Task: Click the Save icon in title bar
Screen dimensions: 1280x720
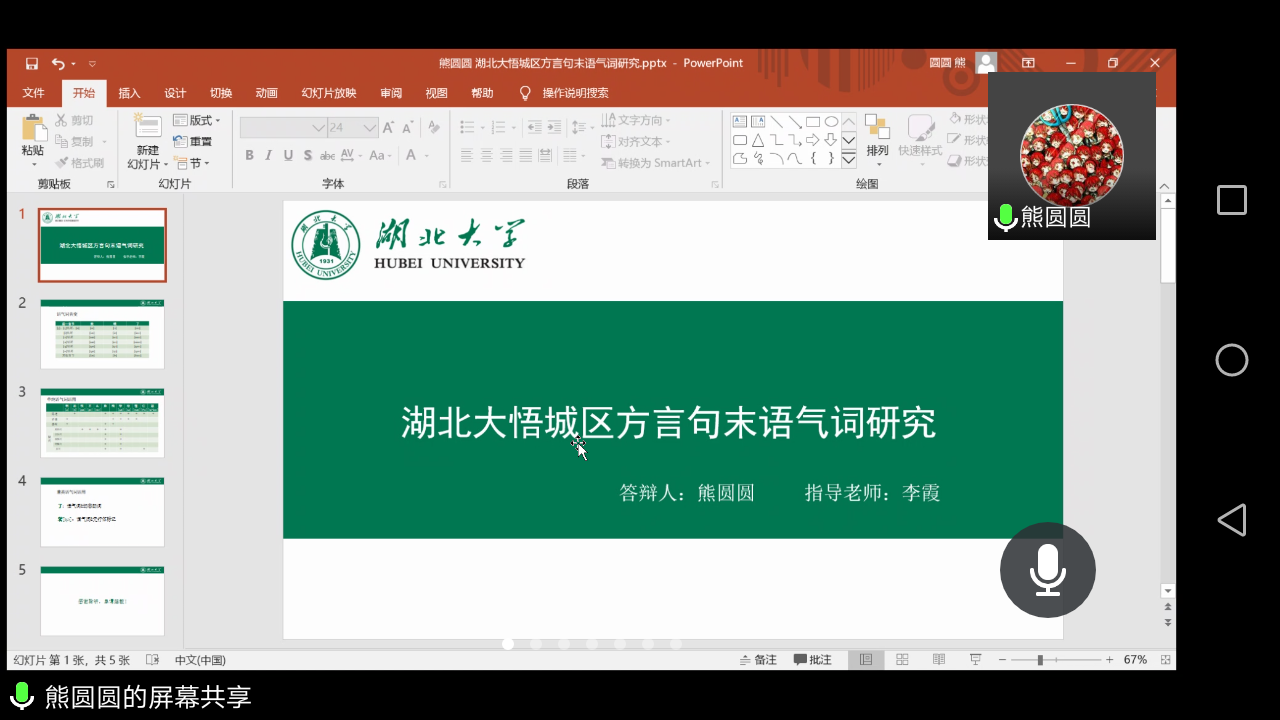Action: pos(32,63)
